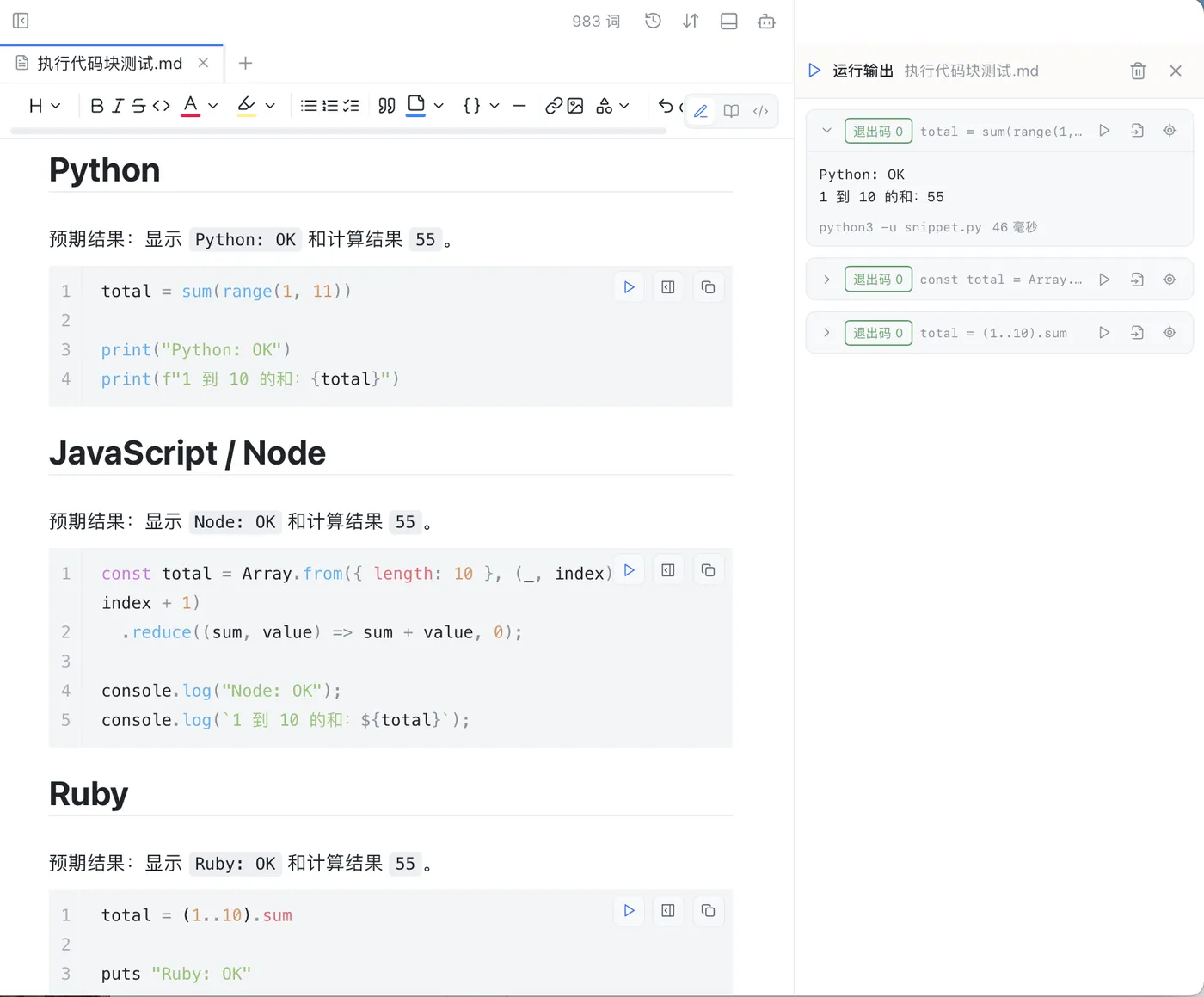Viewport: 1204px width, 997px height.
Task: Insert a numbered list
Action: click(x=330, y=106)
